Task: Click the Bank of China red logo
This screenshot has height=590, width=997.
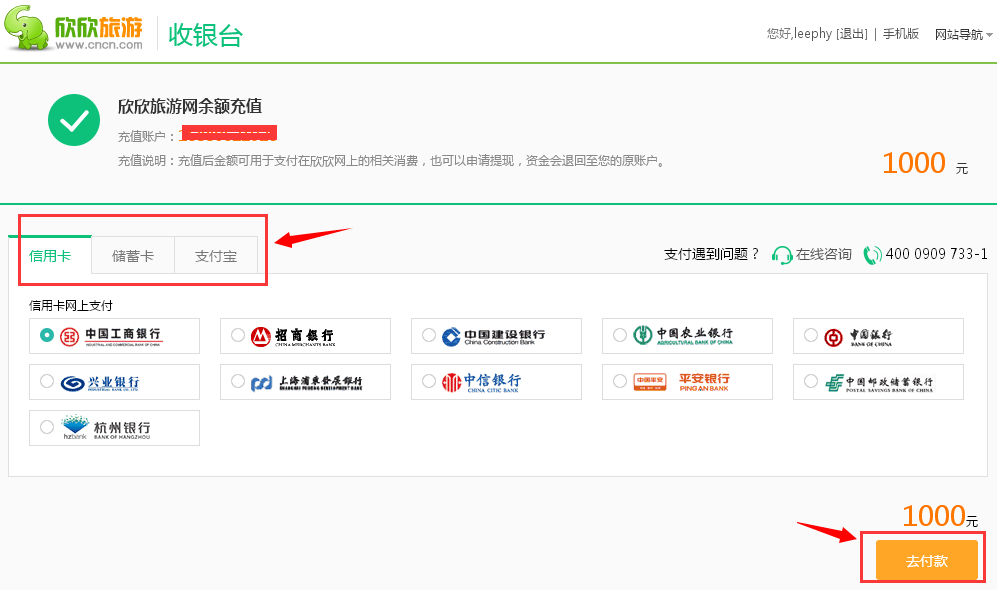Action: point(833,337)
